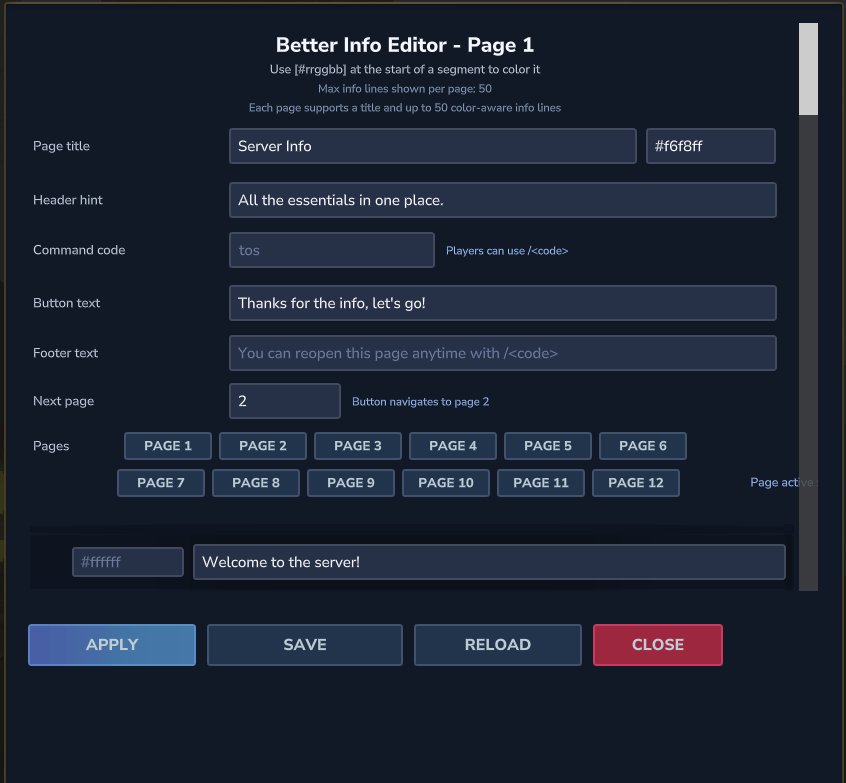The width and height of the screenshot is (846, 783).
Task: Select PAGE 7 button
Action: coord(161,482)
